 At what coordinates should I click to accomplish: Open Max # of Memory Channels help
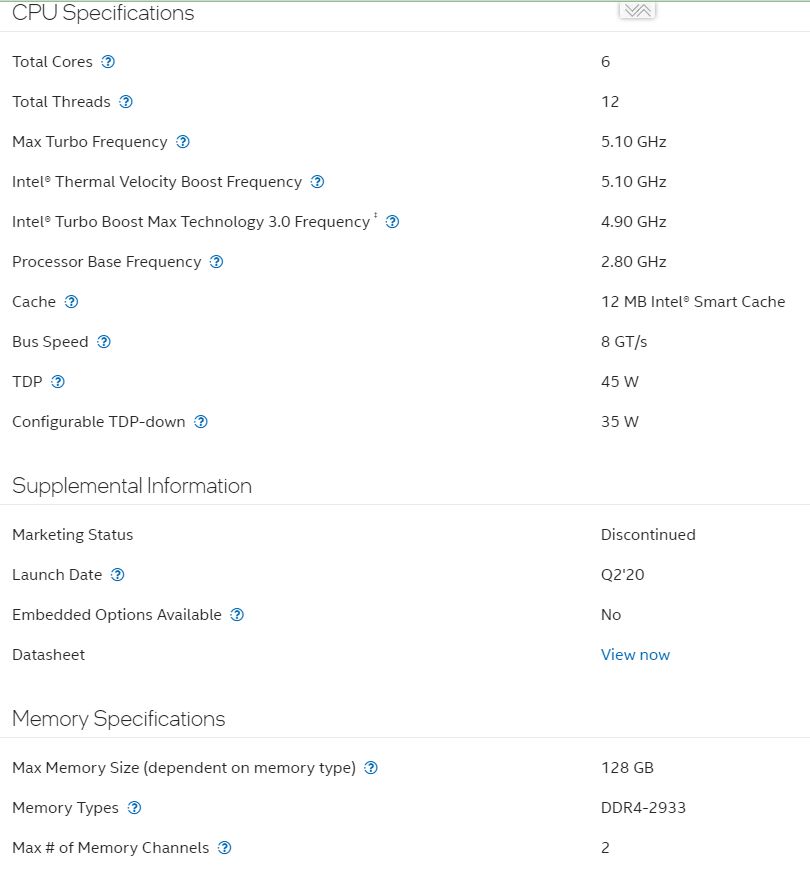pos(225,848)
